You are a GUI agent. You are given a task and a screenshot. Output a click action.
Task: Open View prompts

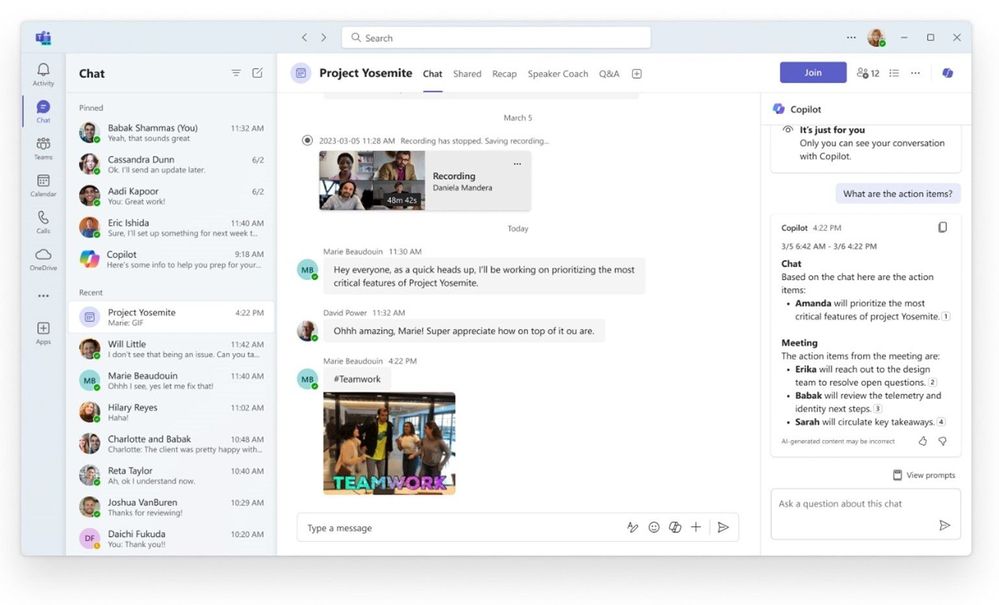924,475
